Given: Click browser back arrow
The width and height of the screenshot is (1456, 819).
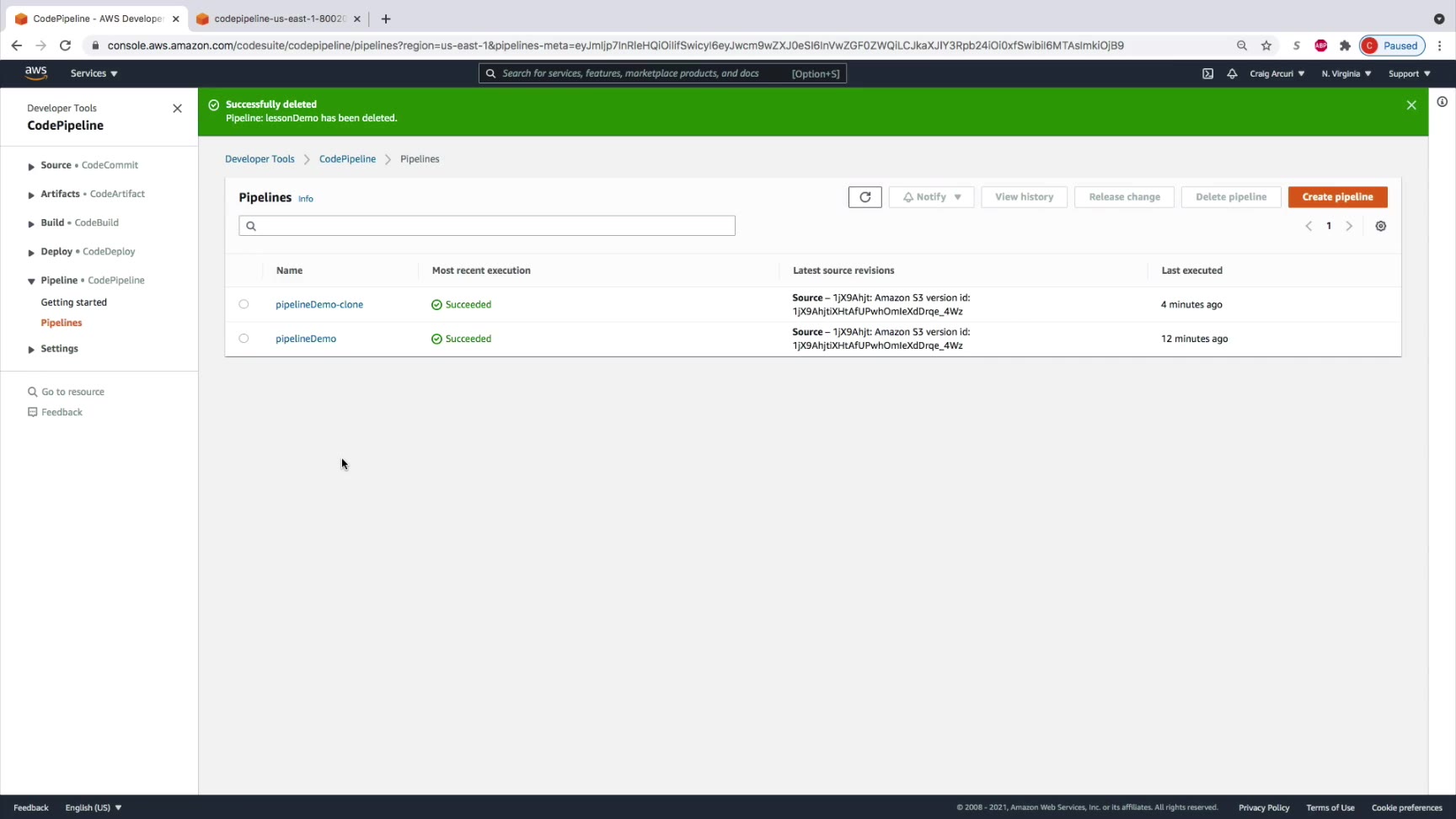Looking at the screenshot, I should click(x=16, y=45).
